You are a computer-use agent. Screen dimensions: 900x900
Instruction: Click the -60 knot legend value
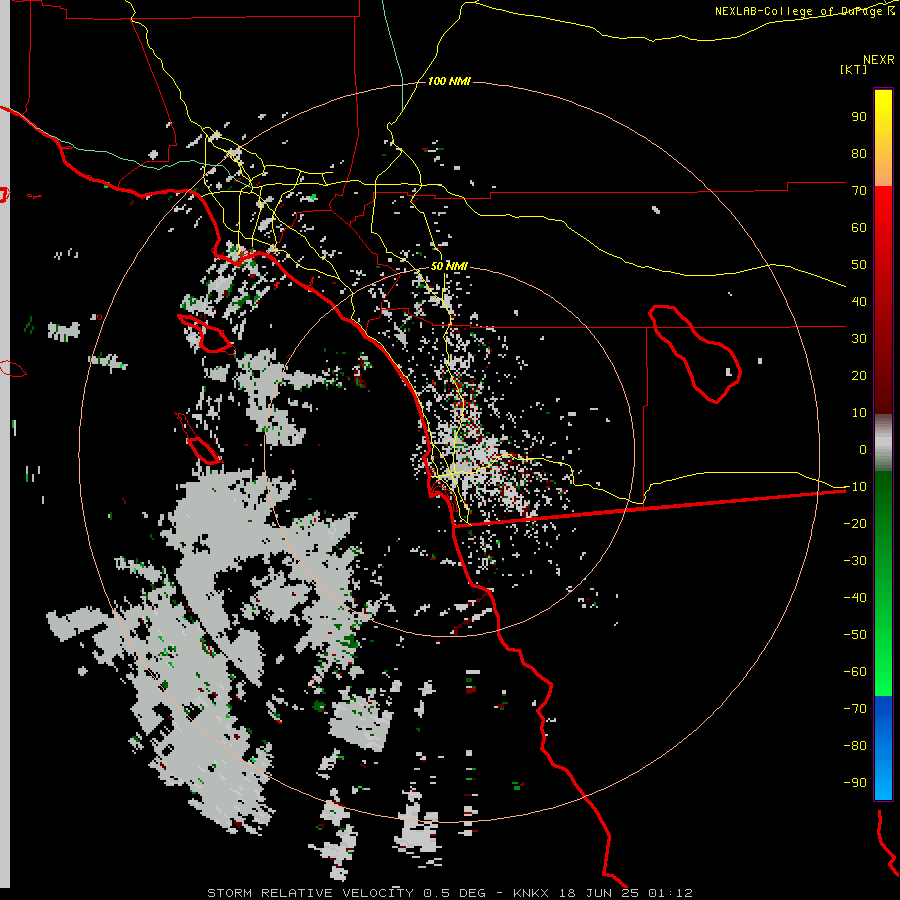[855, 672]
